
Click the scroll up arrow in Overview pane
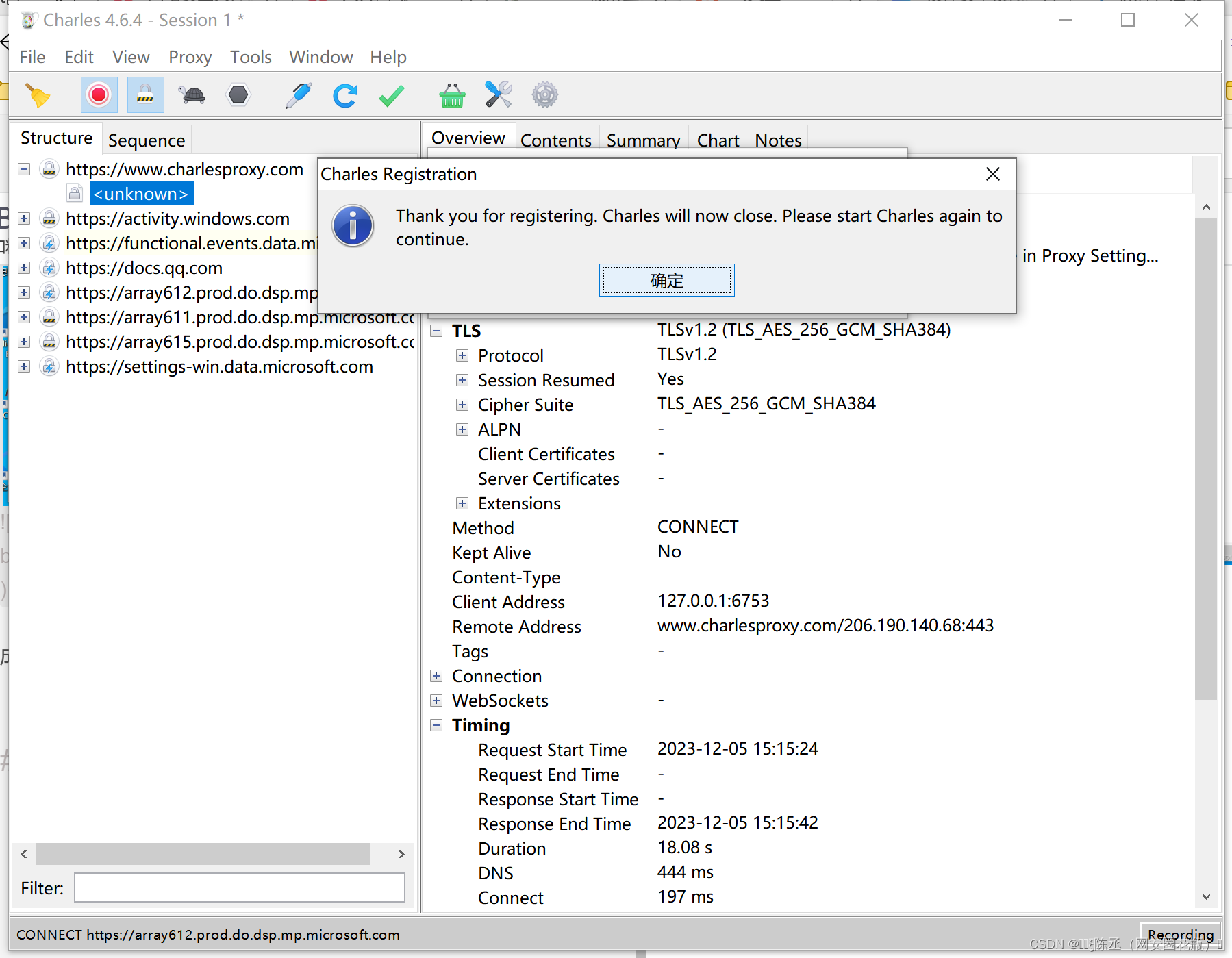click(1206, 207)
